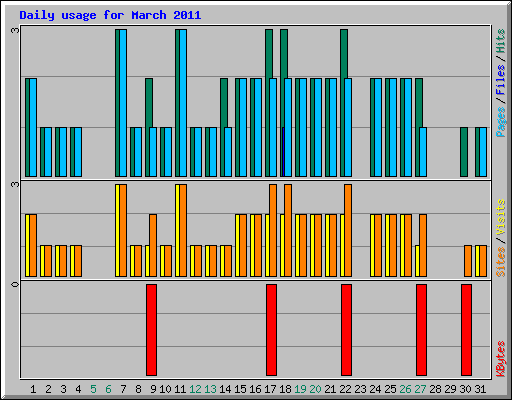
Task: Click the red 'KBytes' legend label
Action: pyautogui.click(x=501, y=359)
